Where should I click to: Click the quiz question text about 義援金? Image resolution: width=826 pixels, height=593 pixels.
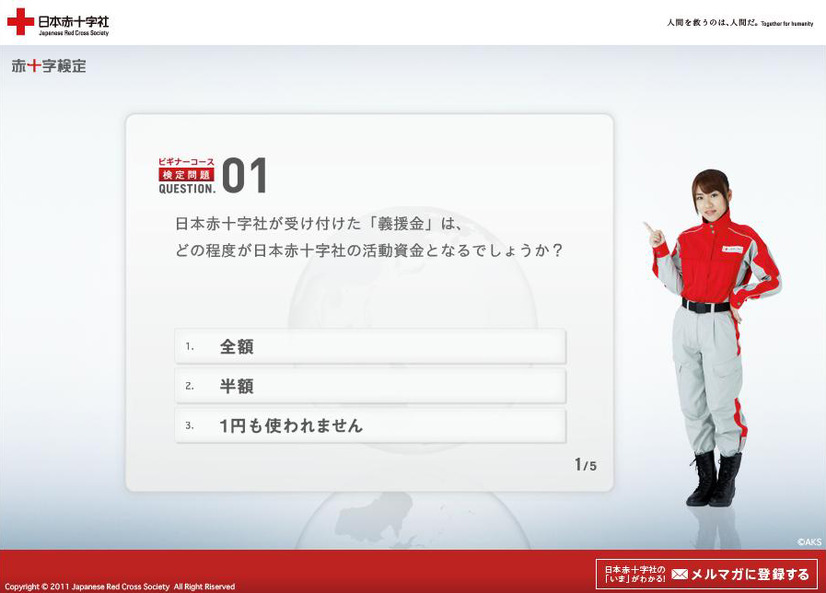pyautogui.click(x=369, y=236)
